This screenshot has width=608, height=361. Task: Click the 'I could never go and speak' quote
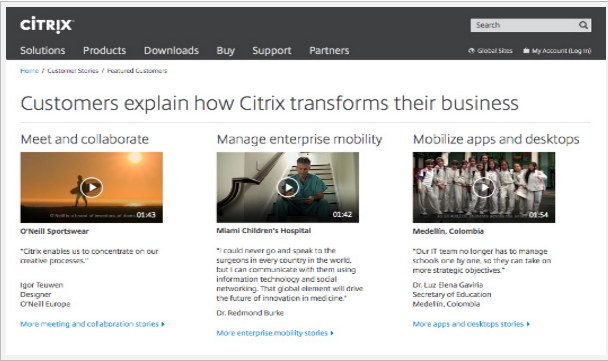290,275
